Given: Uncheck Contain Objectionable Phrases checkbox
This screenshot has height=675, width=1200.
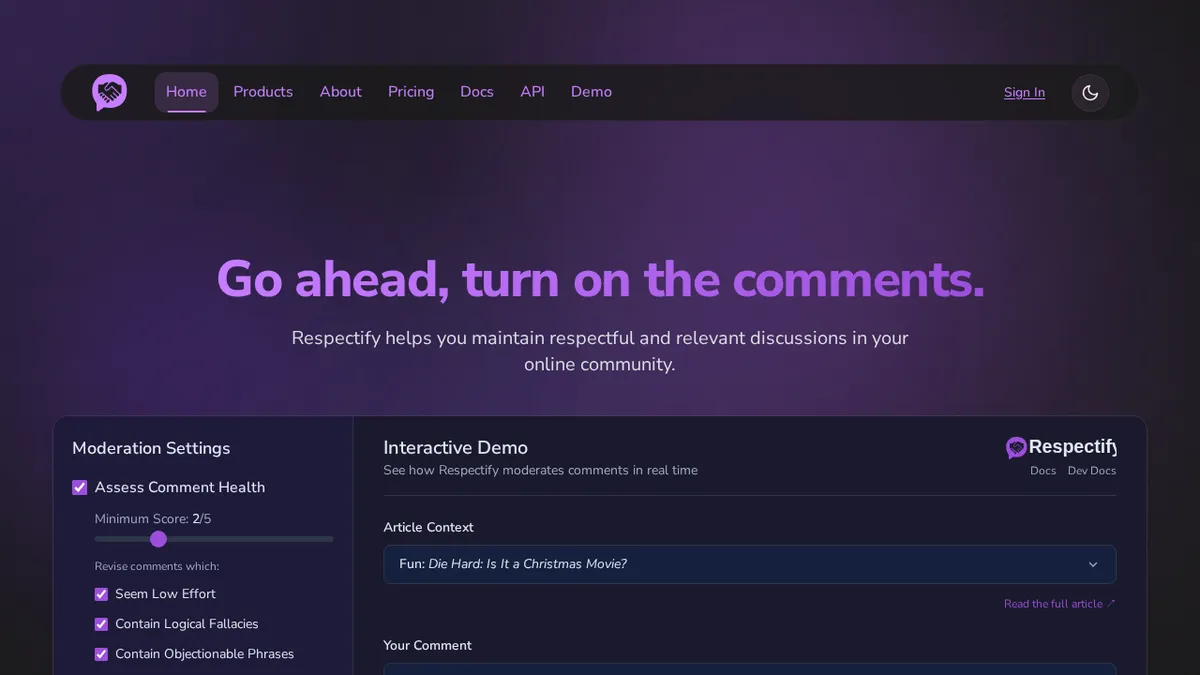Looking at the screenshot, I should pyautogui.click(x=101, y=654).
